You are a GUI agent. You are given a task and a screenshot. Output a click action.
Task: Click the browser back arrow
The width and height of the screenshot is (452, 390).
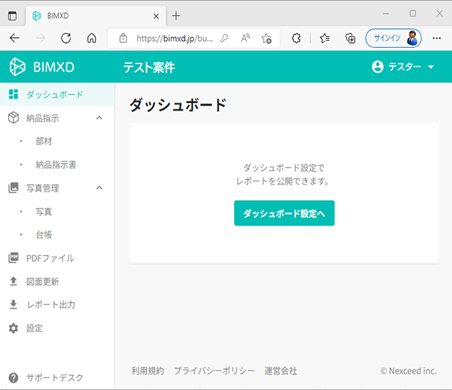[x=15, y=38]
